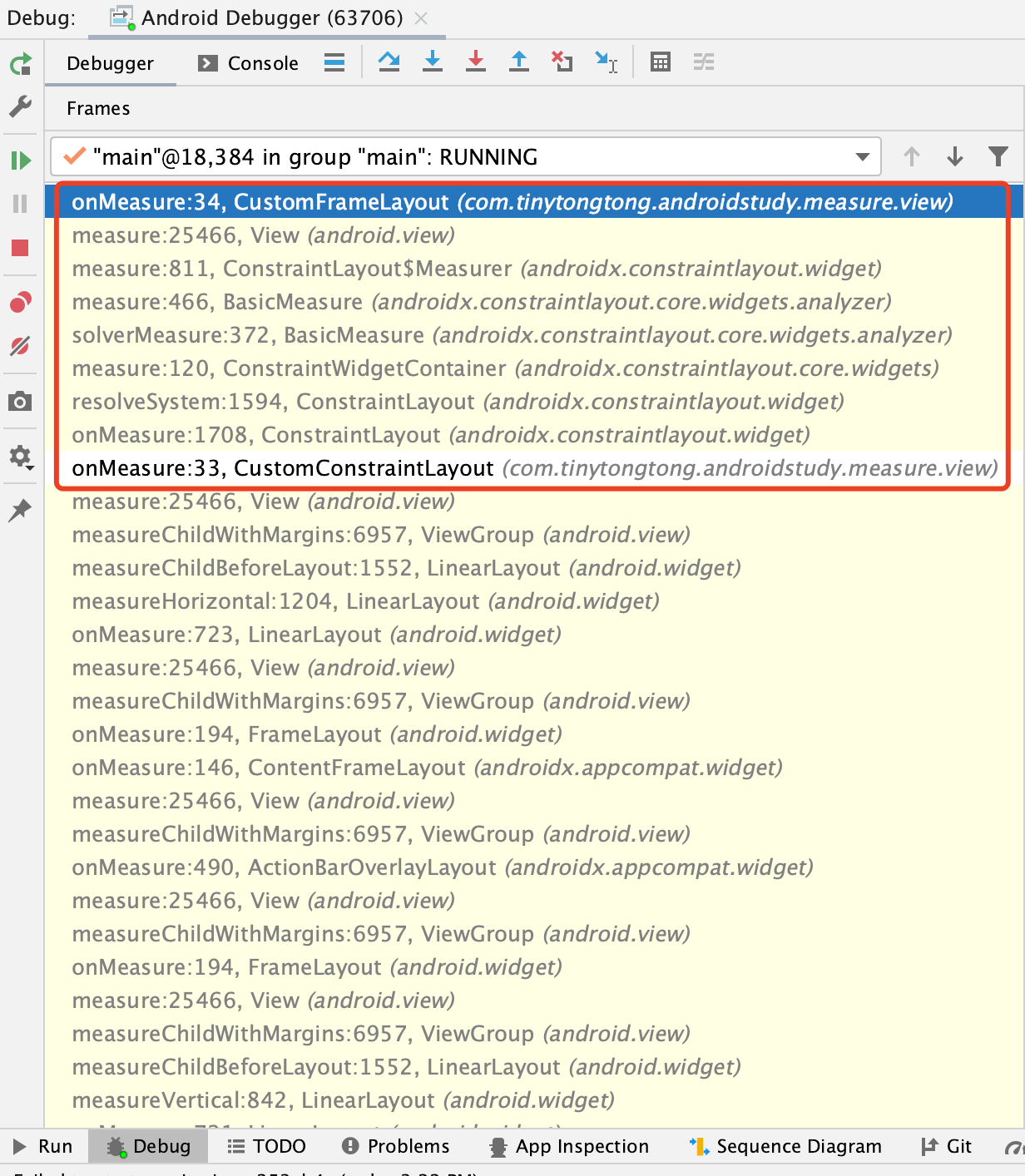Click the Frames panel header
Viewport: 1025px width, 1176px height.
point(98,108)
